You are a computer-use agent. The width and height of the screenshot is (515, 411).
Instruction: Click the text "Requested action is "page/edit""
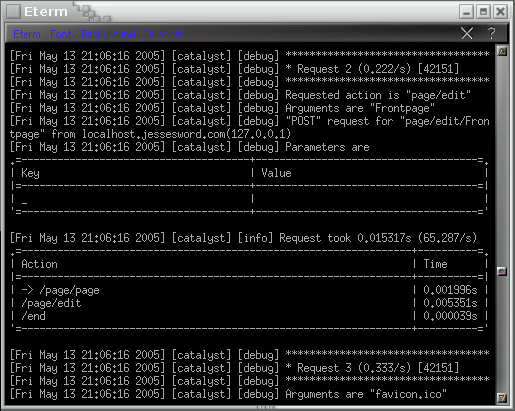coord(378,95)
